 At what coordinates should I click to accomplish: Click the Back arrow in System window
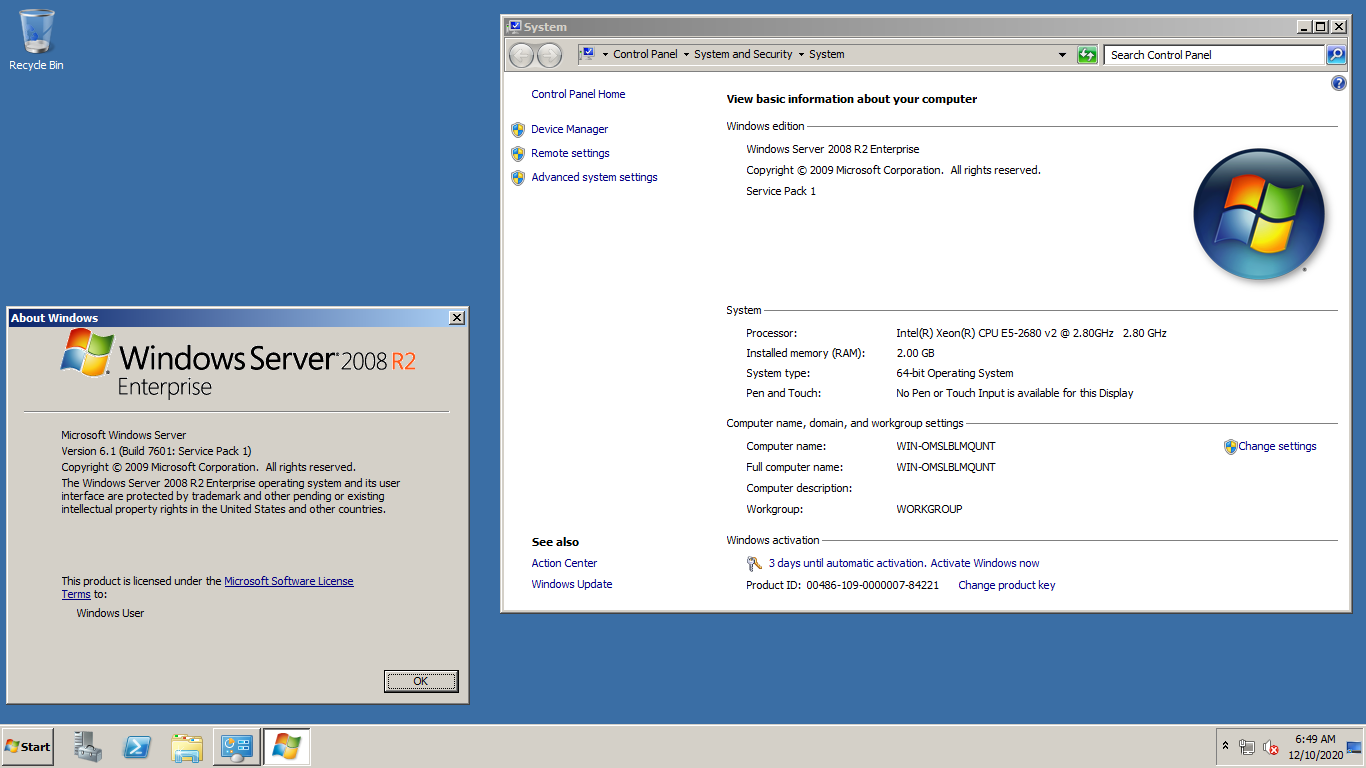(x=521, y=55)
